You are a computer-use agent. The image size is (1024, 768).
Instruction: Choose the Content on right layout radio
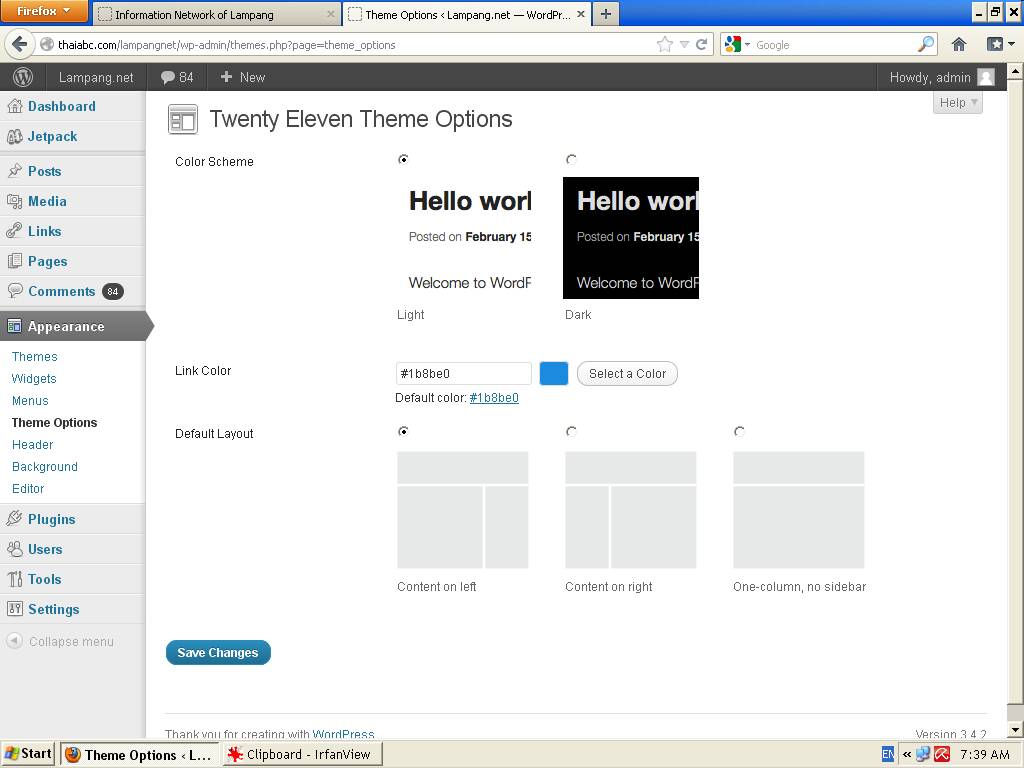[x=571, y=431]
